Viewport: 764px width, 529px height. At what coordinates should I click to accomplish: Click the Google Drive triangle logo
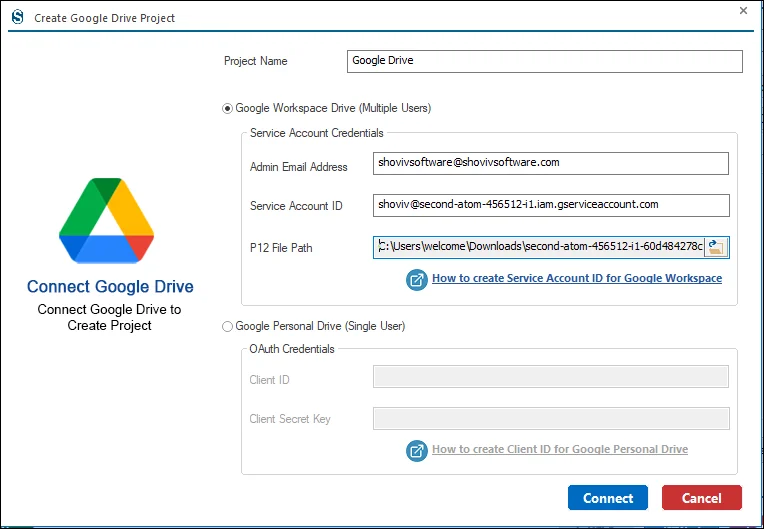pos(106,220)
